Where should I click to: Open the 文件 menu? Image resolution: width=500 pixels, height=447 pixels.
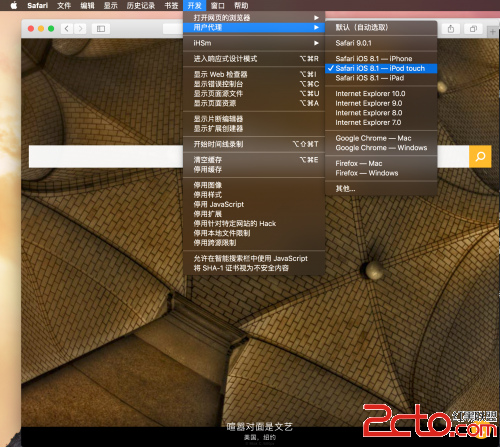[x=64, y=5]
